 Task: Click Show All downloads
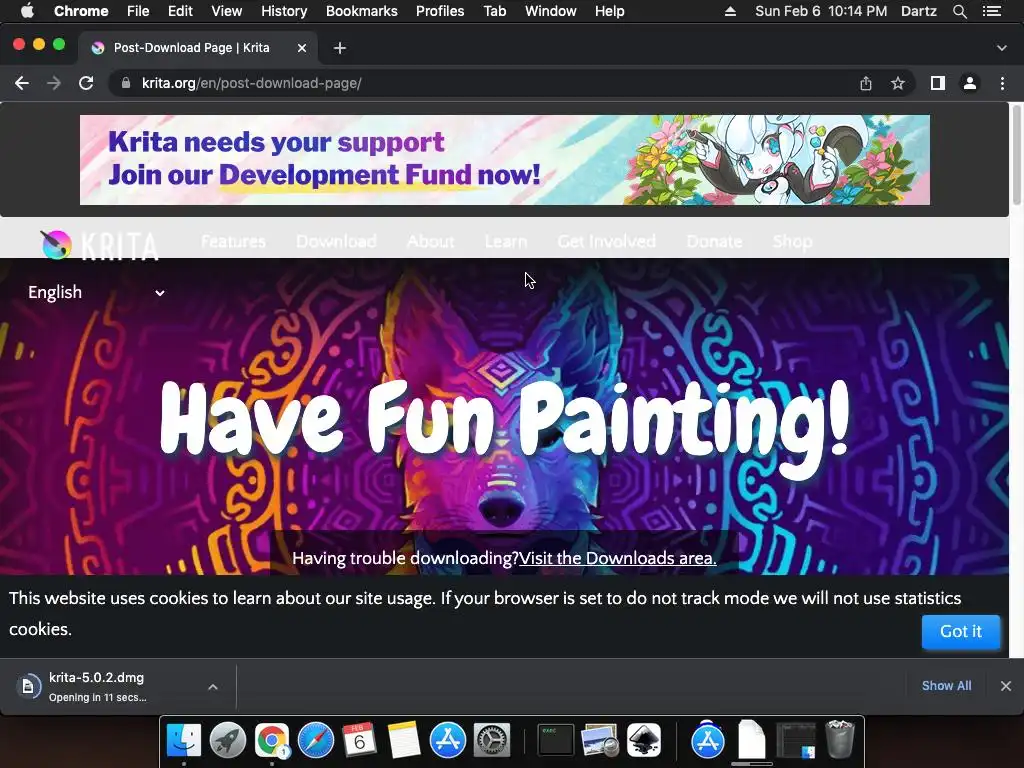coord(946,686)
